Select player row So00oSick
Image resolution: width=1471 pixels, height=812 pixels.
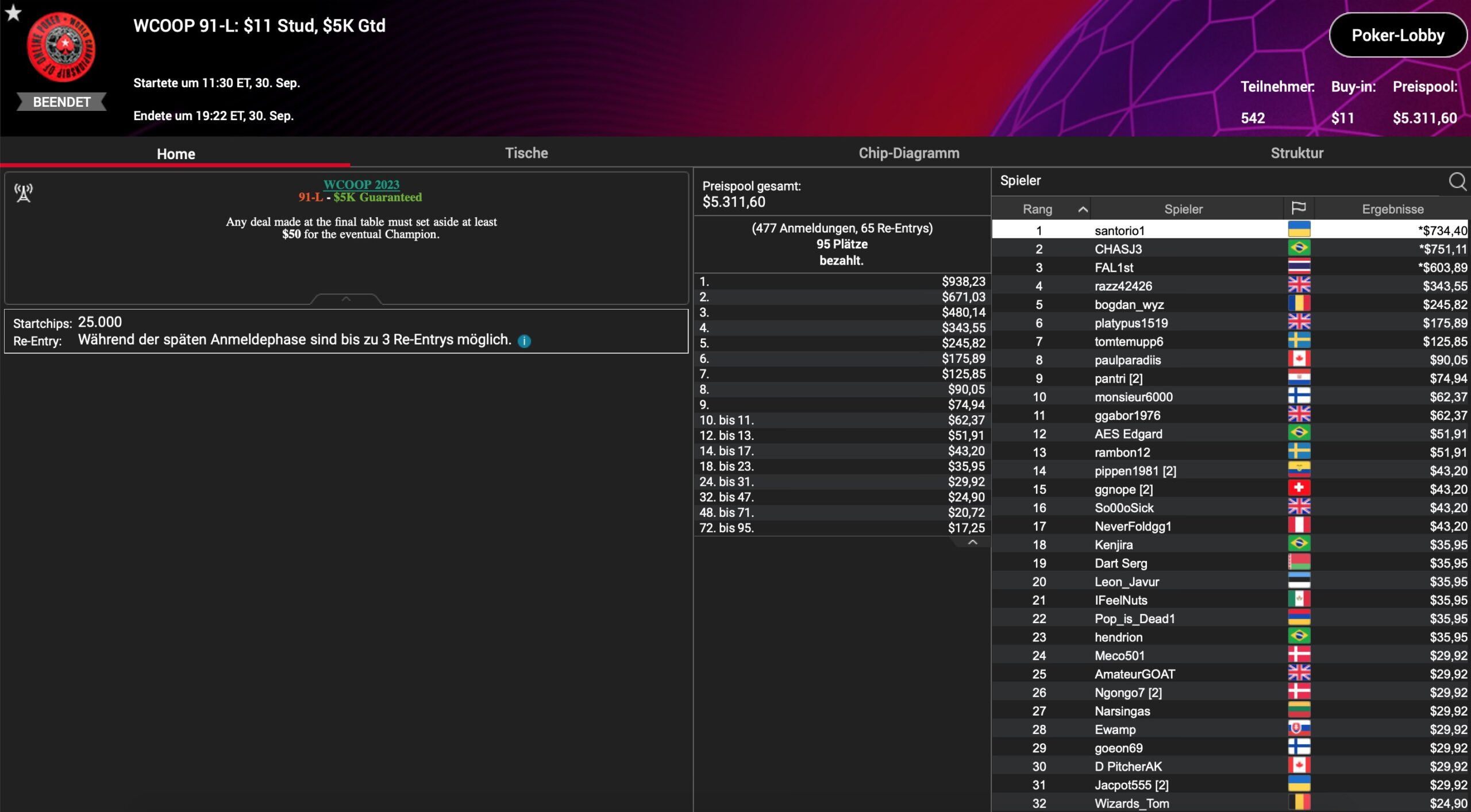1230,508
